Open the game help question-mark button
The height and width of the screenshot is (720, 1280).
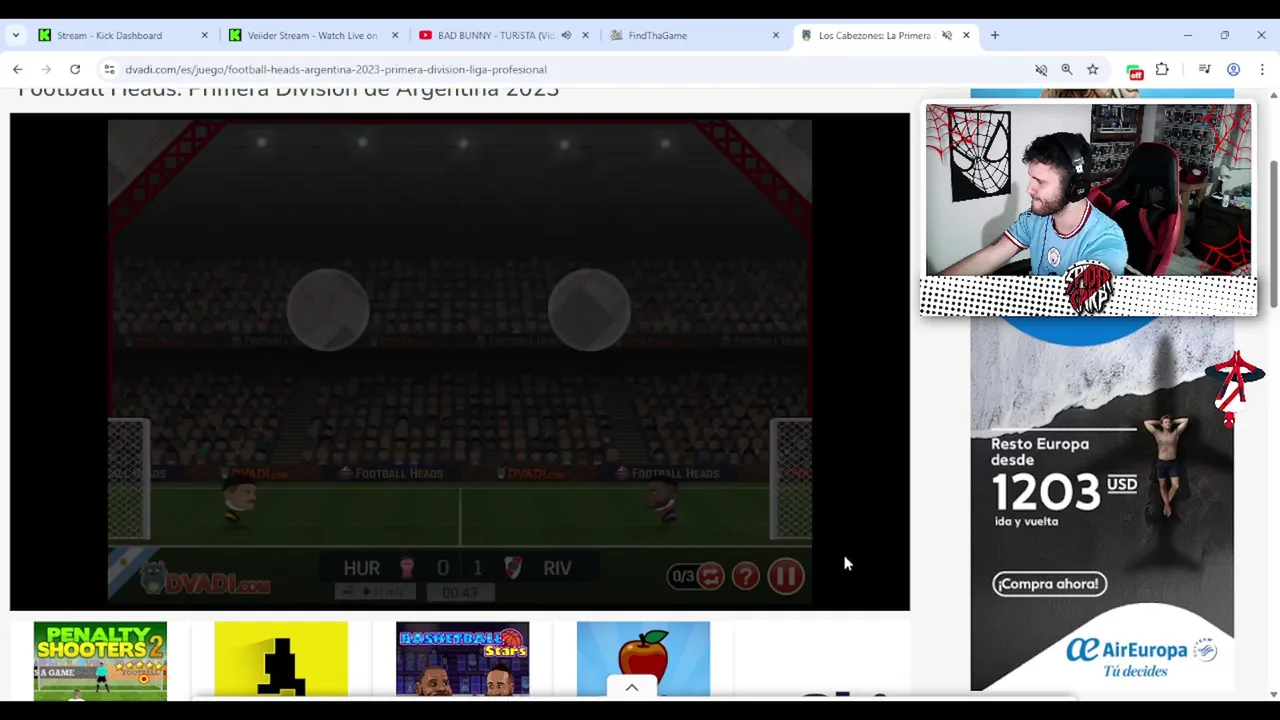coord(745,576)
